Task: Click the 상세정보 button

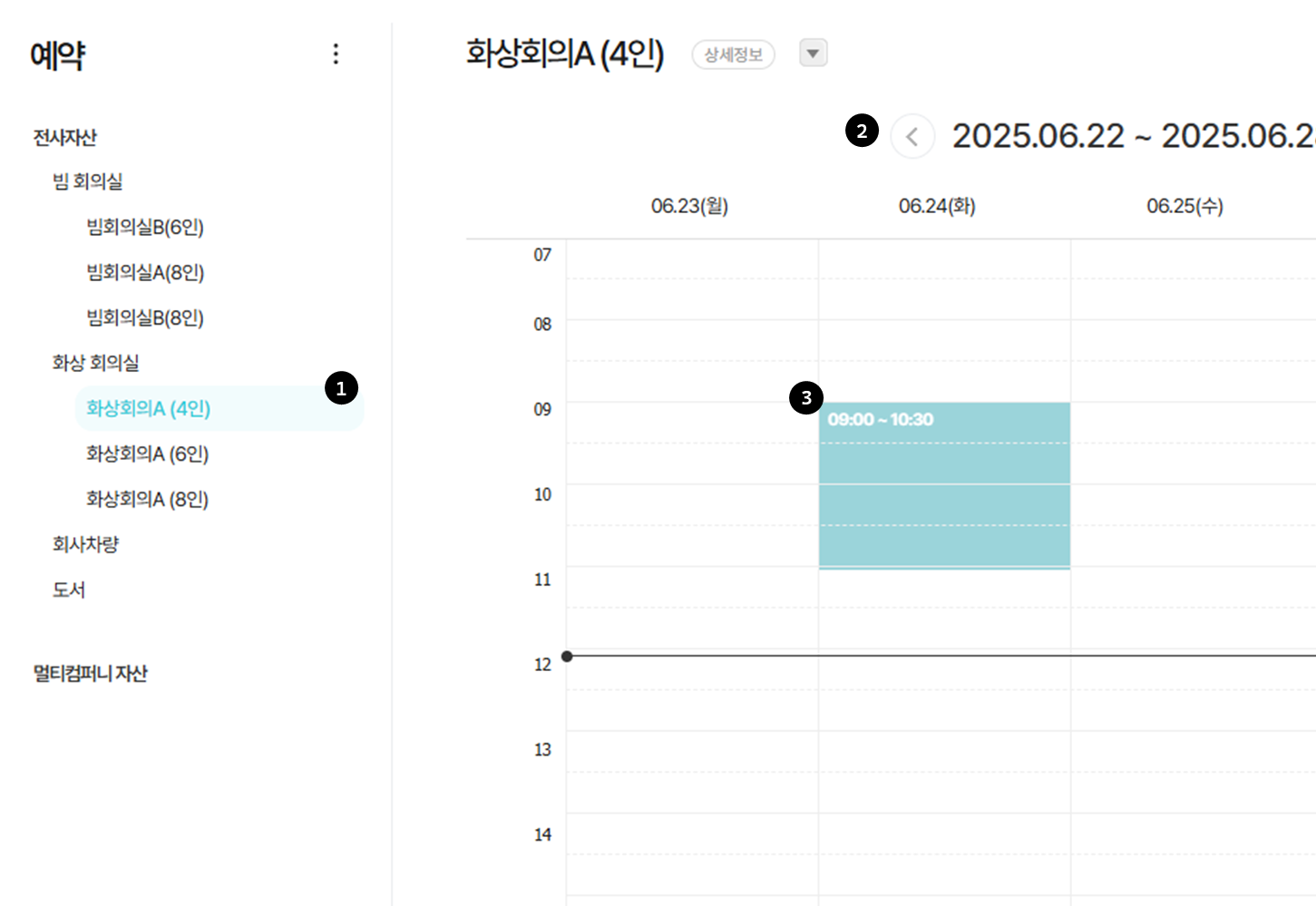Action: (733, 54)
